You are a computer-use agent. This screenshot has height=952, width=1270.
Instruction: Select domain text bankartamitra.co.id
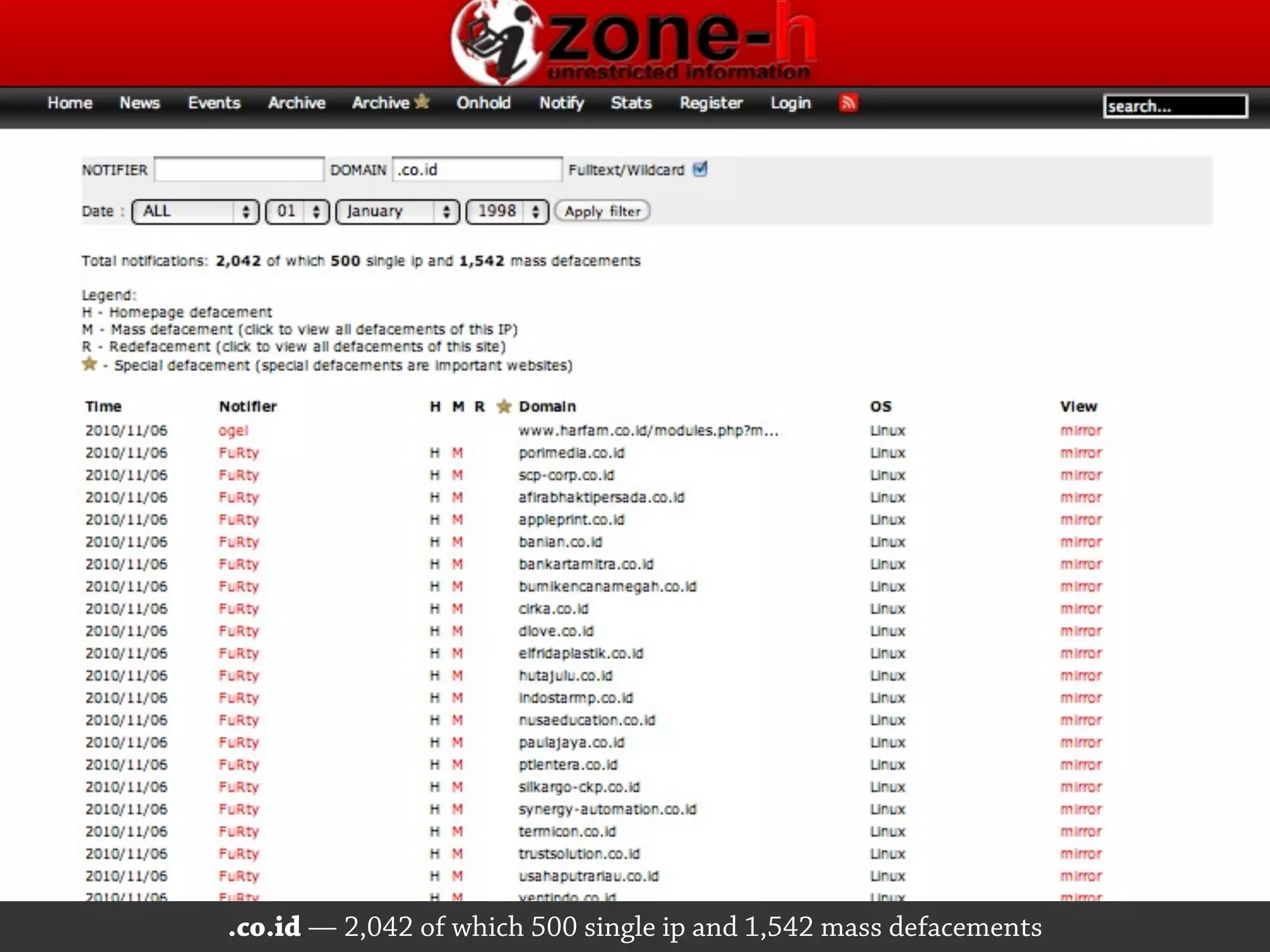point(586,565)
